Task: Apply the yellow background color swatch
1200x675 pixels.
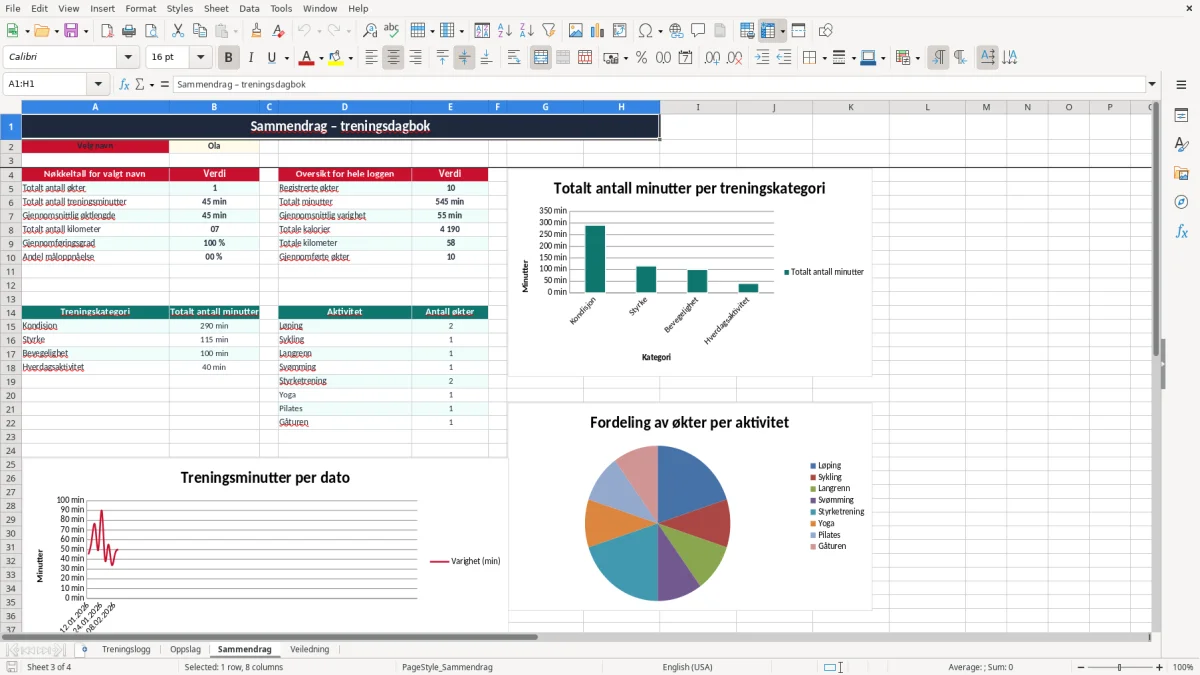Action: pos(336,58)
